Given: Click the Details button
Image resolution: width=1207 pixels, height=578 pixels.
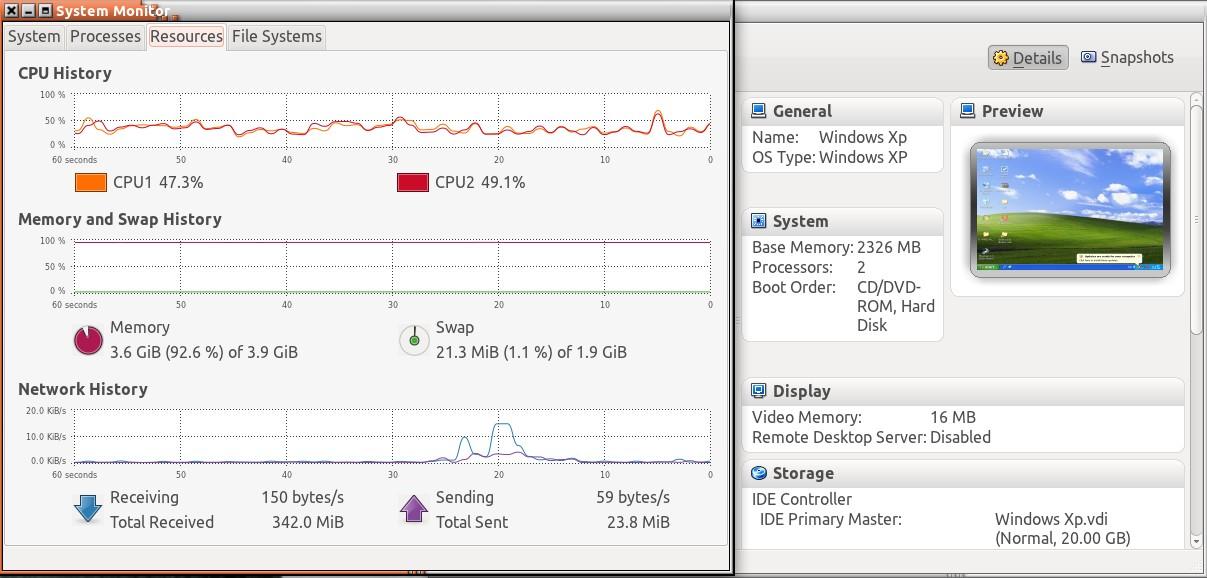Looking at the screenshot, I should pyautogui.click(x=1028, y=57).
